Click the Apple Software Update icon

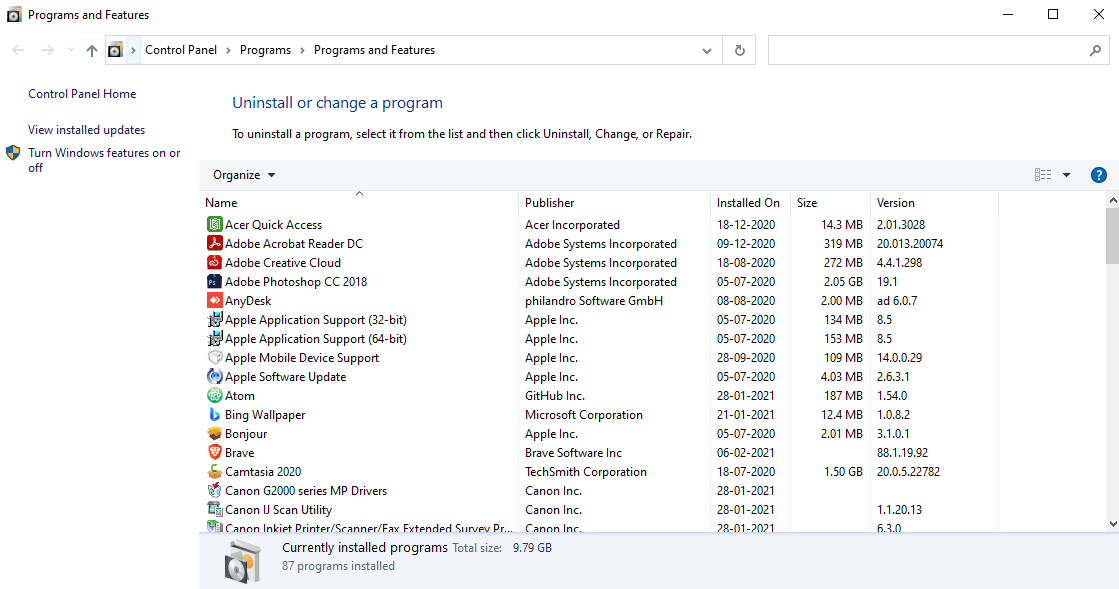(x=214, y=376)
